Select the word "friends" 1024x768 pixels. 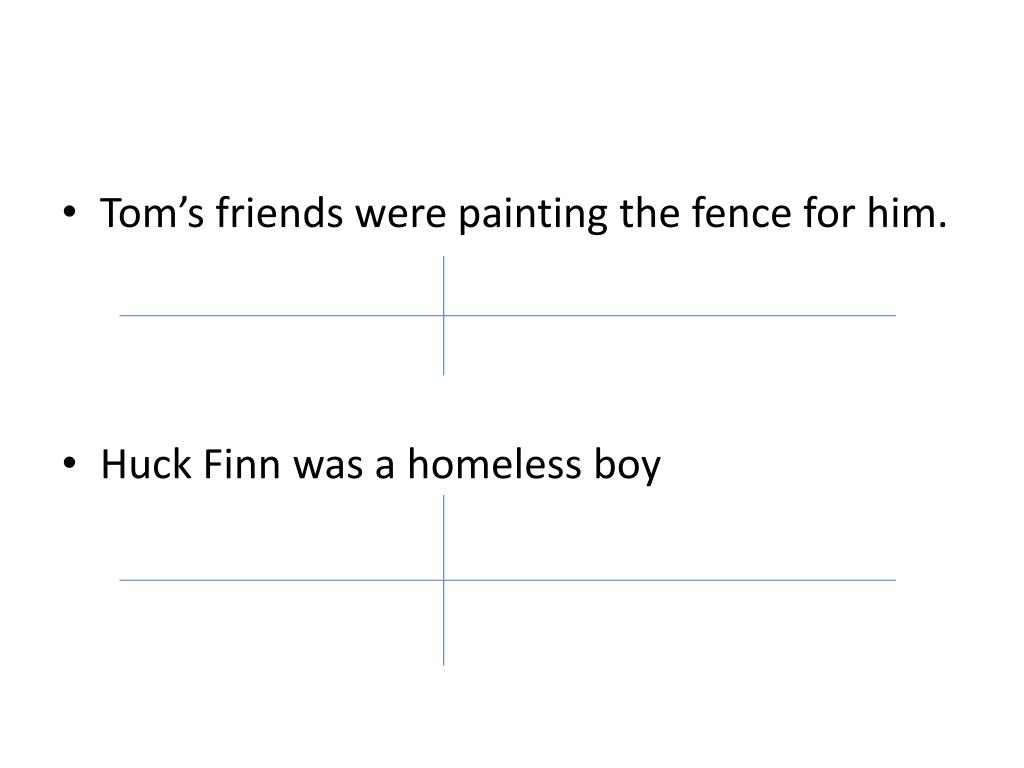pyautogui.click(x=279, y=212)
